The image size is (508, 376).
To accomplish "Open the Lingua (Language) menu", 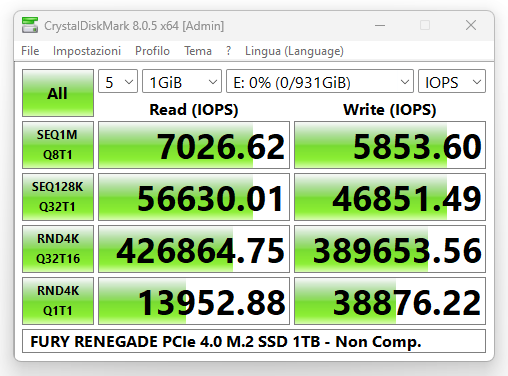I will click(x=294, y=51).
